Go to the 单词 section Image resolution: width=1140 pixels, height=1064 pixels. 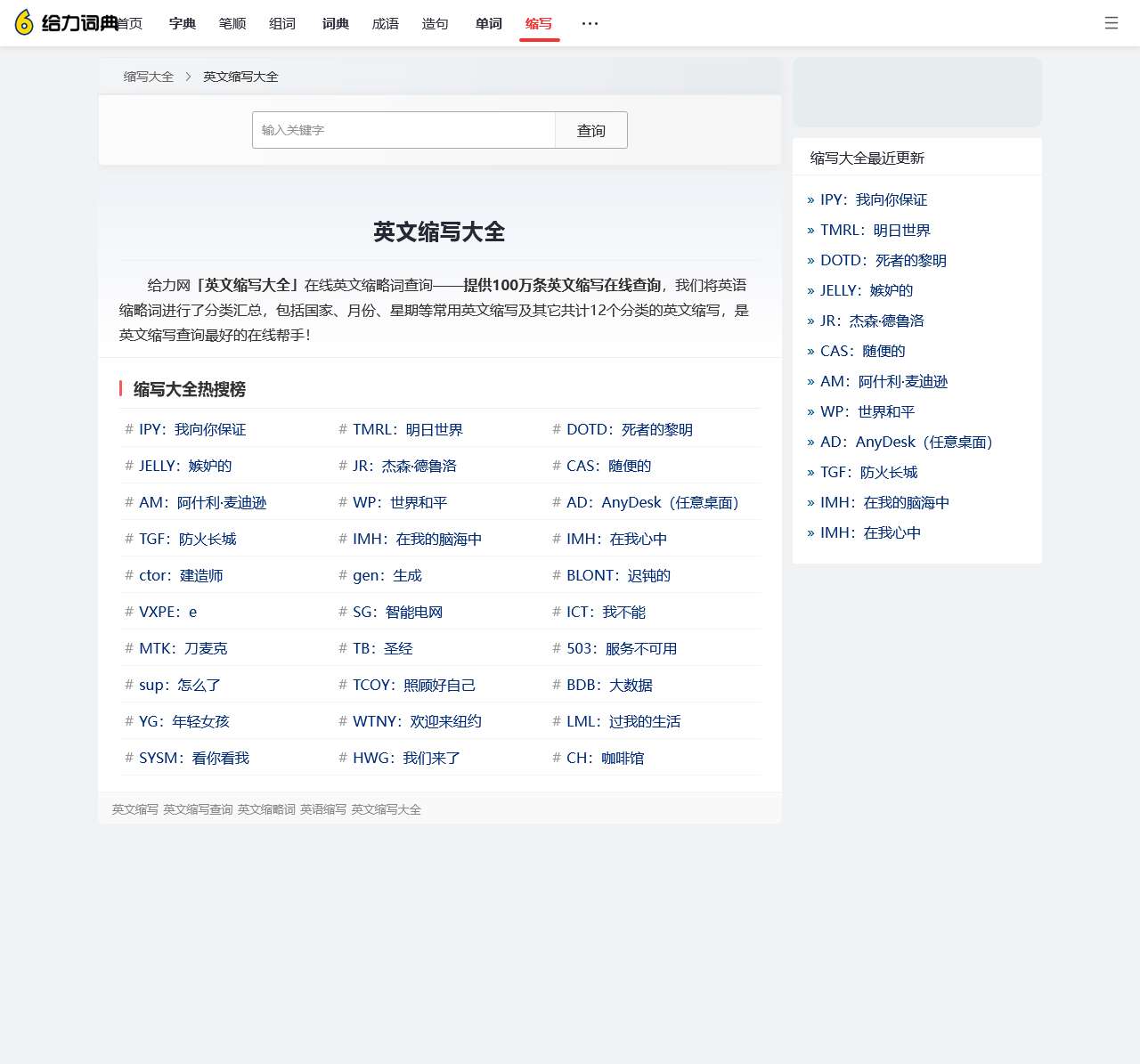tap(489, 24)
